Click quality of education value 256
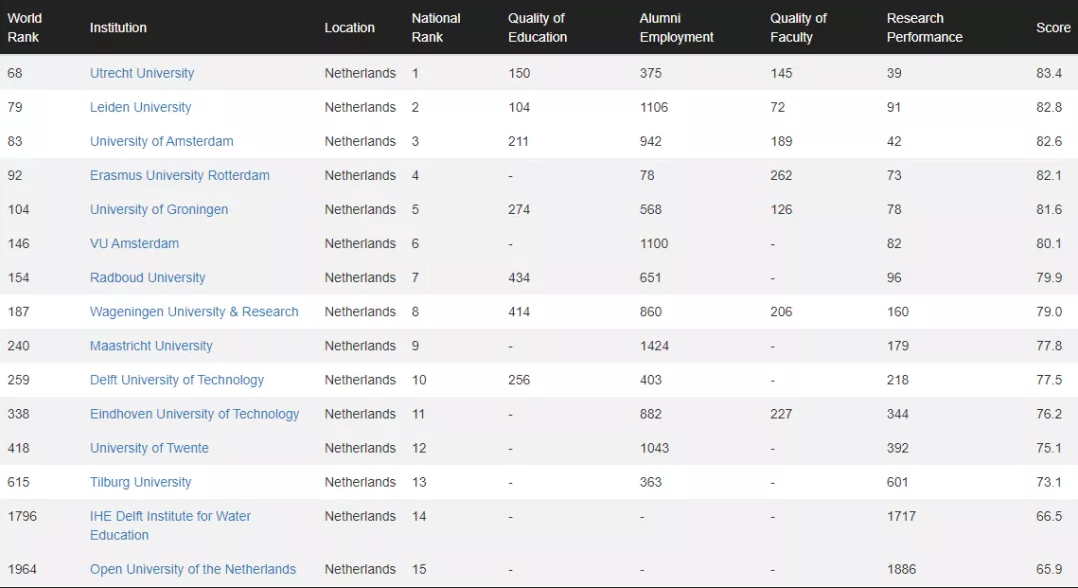 (x=519, y=380)
